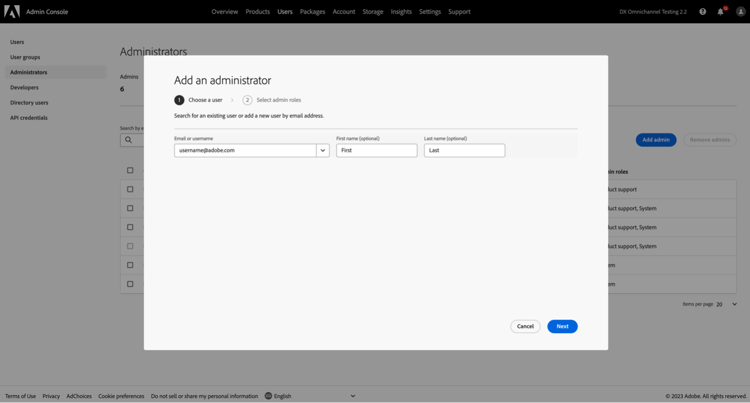
Task: Click step 2 circle Select admin roles
Action: tap(247, 100)
